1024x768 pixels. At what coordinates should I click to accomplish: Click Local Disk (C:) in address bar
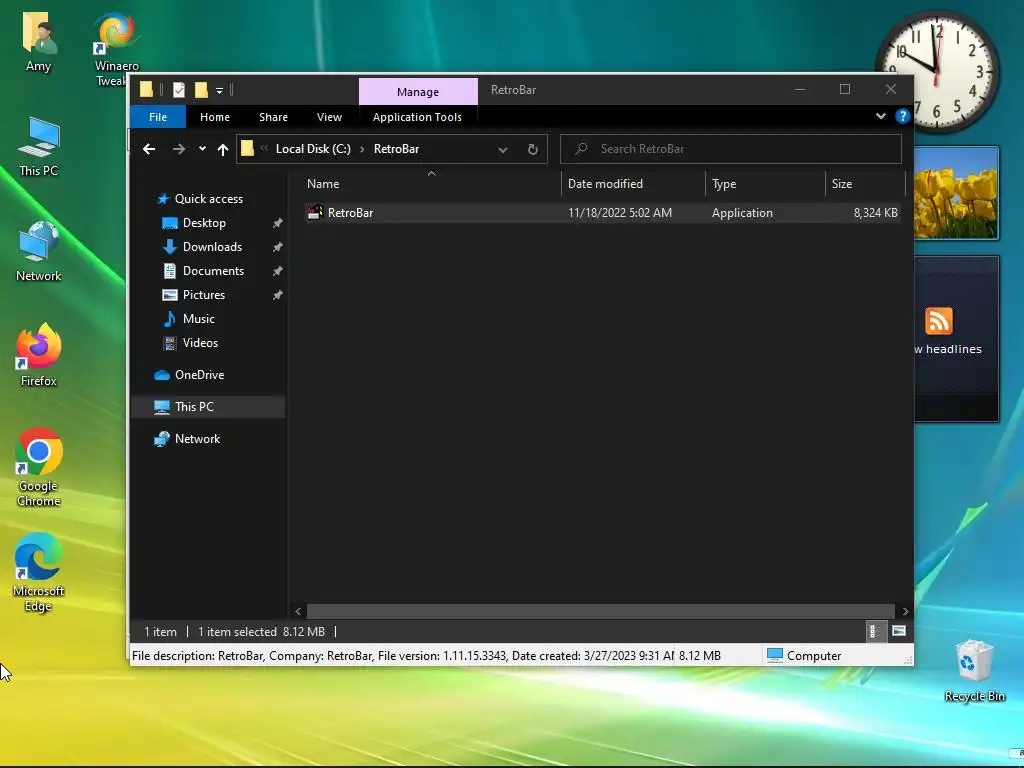pyautogui.click(x=313, y=149)
